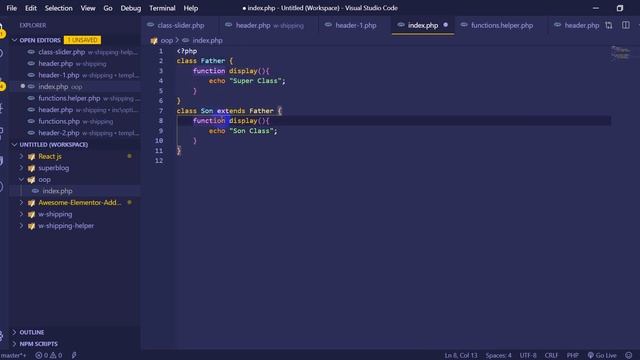Click the file icon of class-slider.php in Open Editors
The width and height of the screenshot is (640, 360).
[31, 52]
